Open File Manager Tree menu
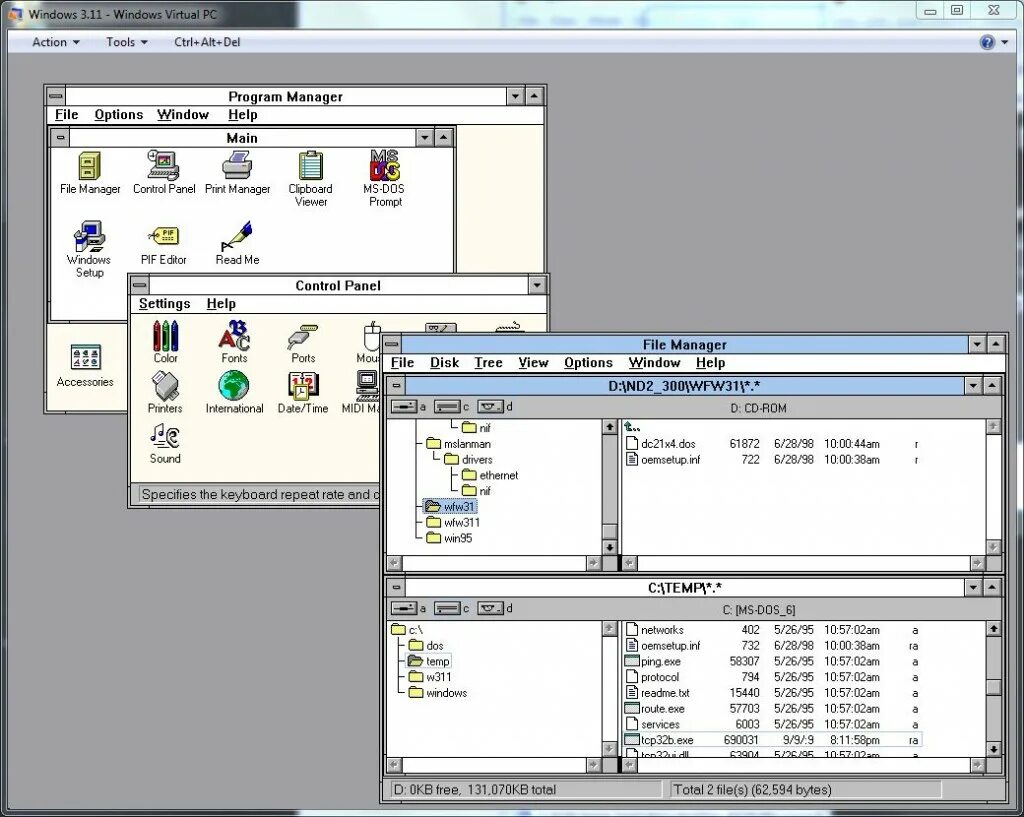 pyautogui.click(x=488, y=363)
